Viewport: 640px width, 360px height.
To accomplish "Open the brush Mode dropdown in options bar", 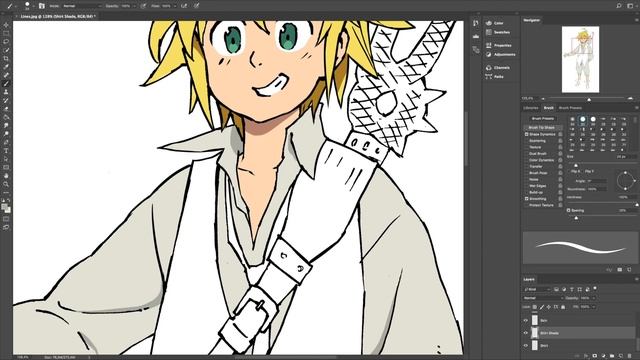I will (x=81, y=6).
